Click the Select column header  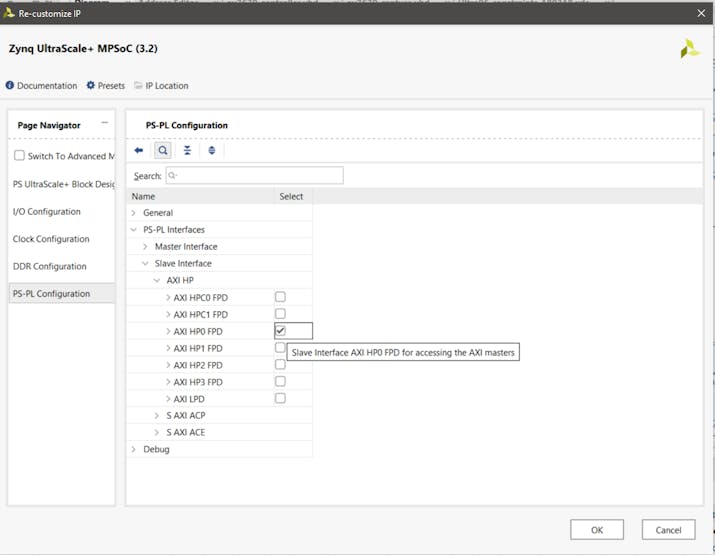coord(291,197)
